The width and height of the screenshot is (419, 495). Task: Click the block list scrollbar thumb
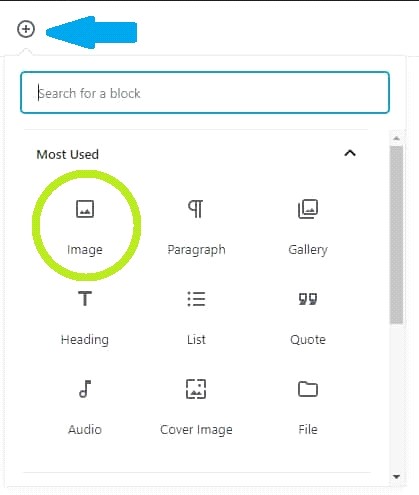pos(396,235)
